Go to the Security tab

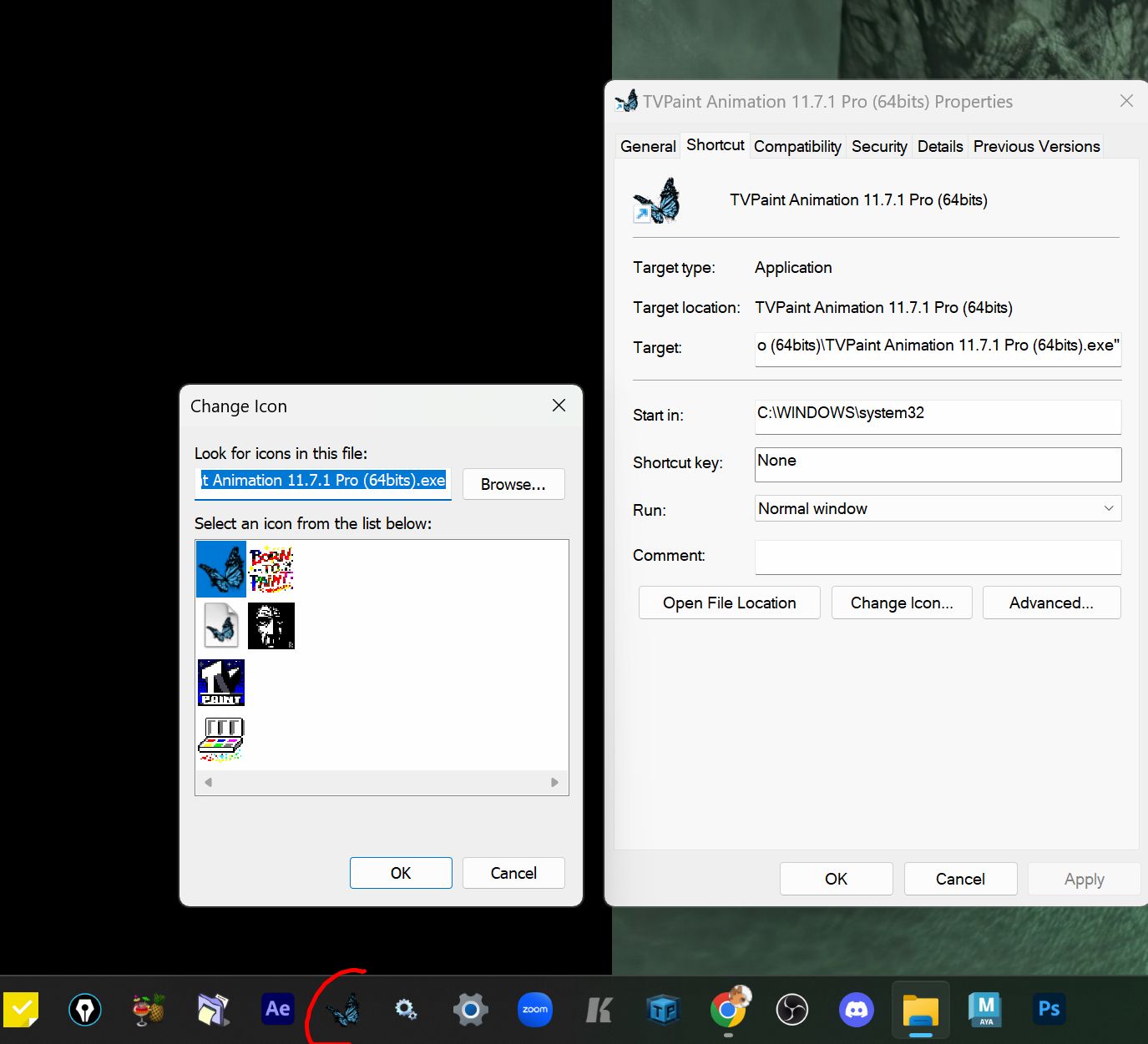click(879, 146)
